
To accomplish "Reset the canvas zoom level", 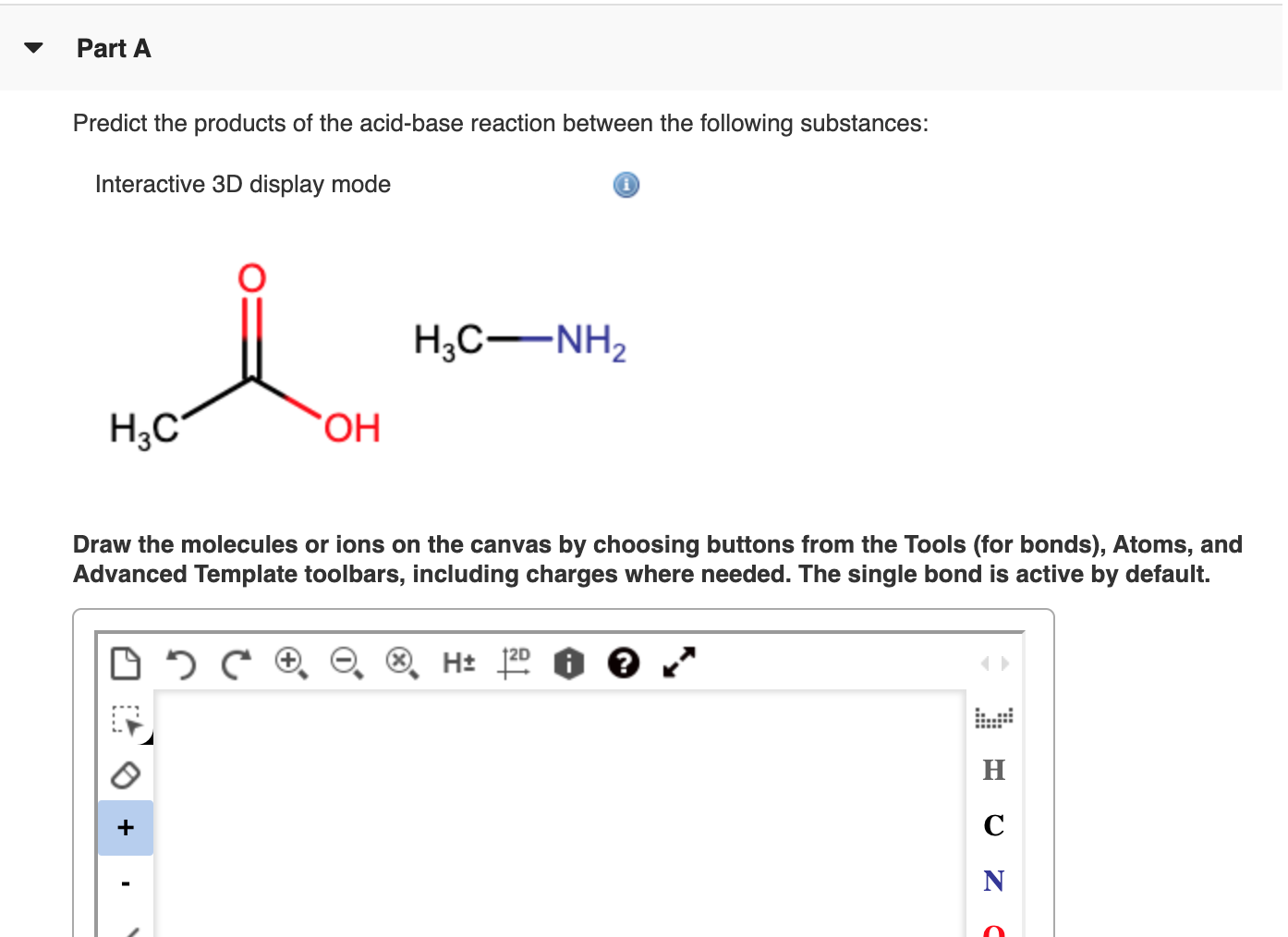I will [x=399, y=663].
